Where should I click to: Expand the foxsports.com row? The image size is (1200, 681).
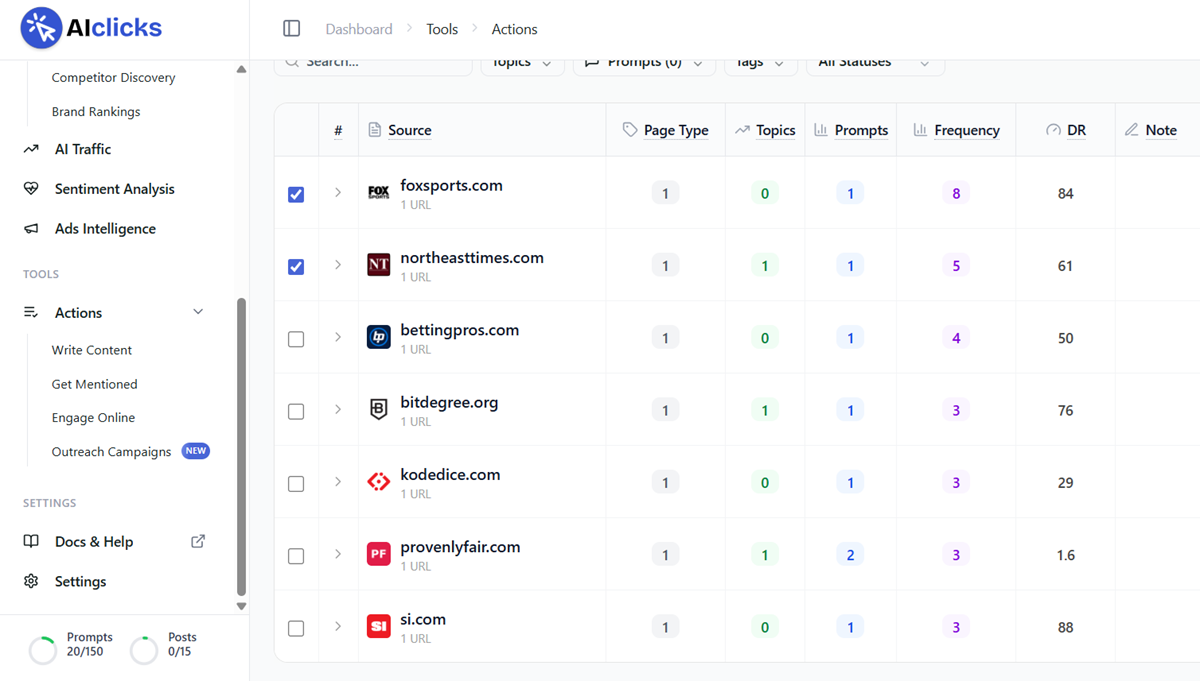tap(338, 193)
